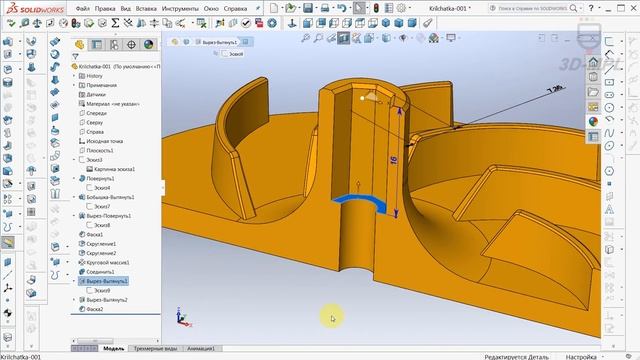Collapse the Повернуть1 feature node
This screenshot has height=360, width=640.
pyautogui.click(x=74, y=178)
